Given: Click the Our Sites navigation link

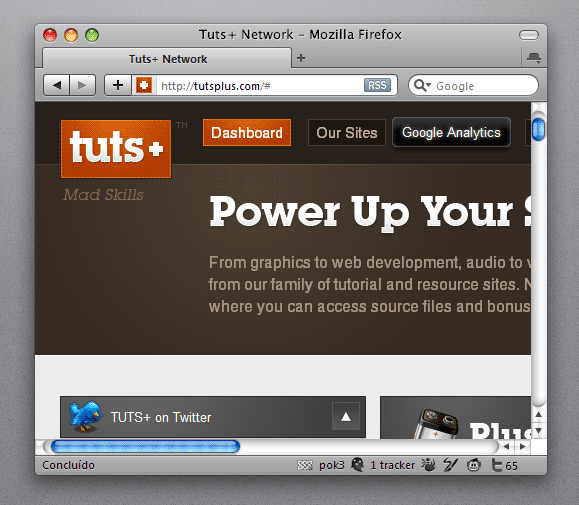Looking at the screenshot, I should 347,133.
